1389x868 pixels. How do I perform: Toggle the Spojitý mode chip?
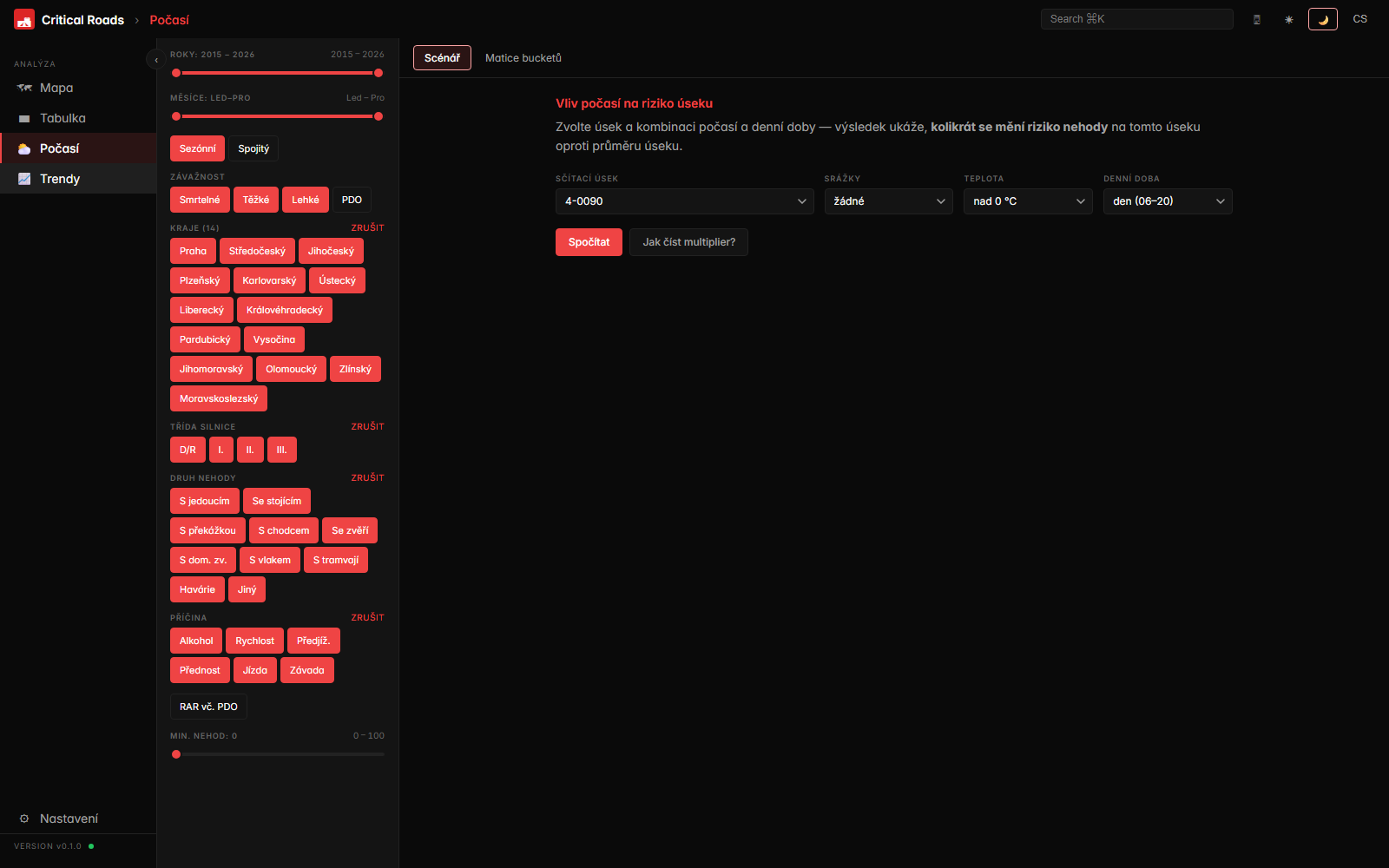253,148
